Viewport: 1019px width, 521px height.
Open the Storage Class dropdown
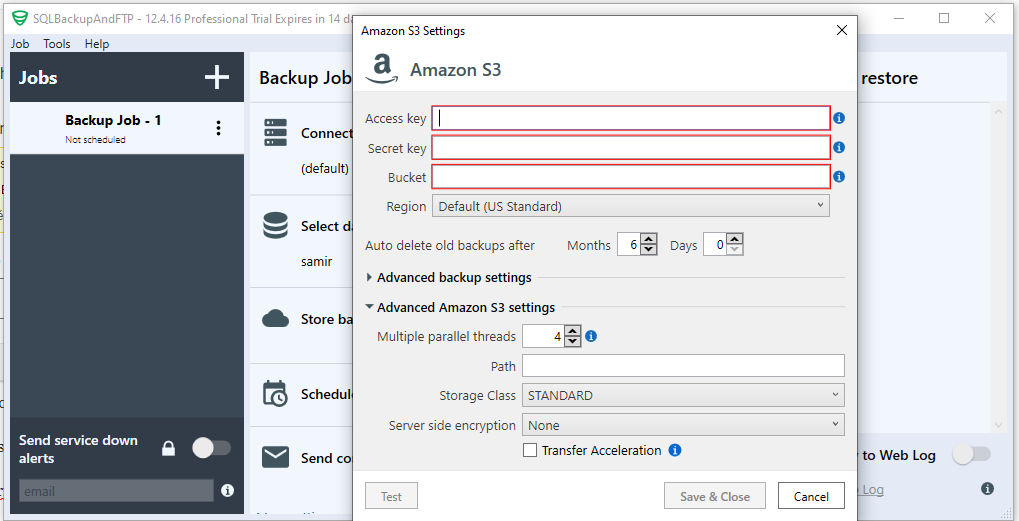683,395
